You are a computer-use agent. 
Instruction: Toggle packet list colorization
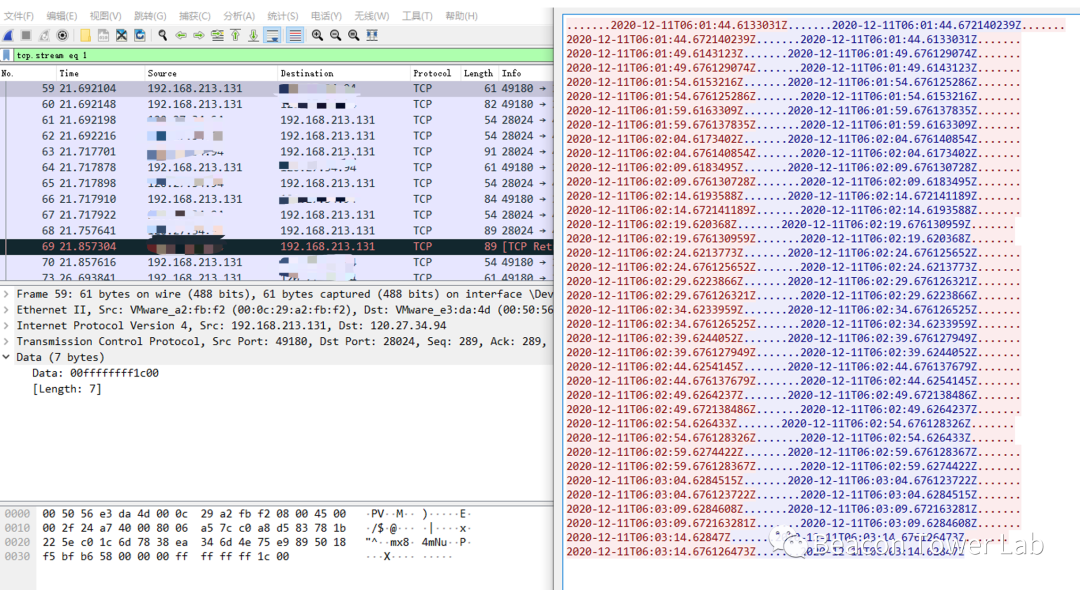pos(295,35)
